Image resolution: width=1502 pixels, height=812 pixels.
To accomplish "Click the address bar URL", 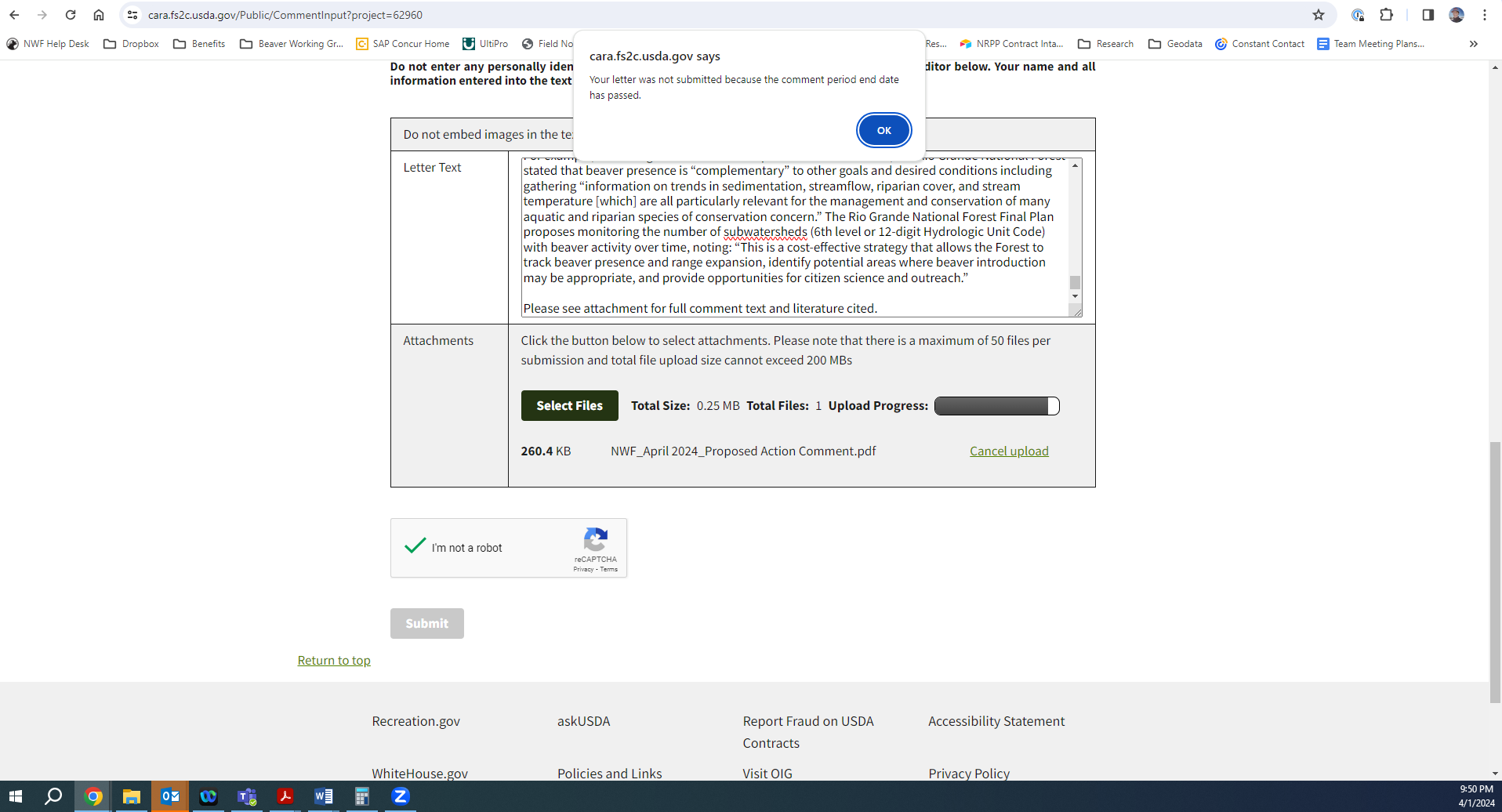I will pos(285,15).
